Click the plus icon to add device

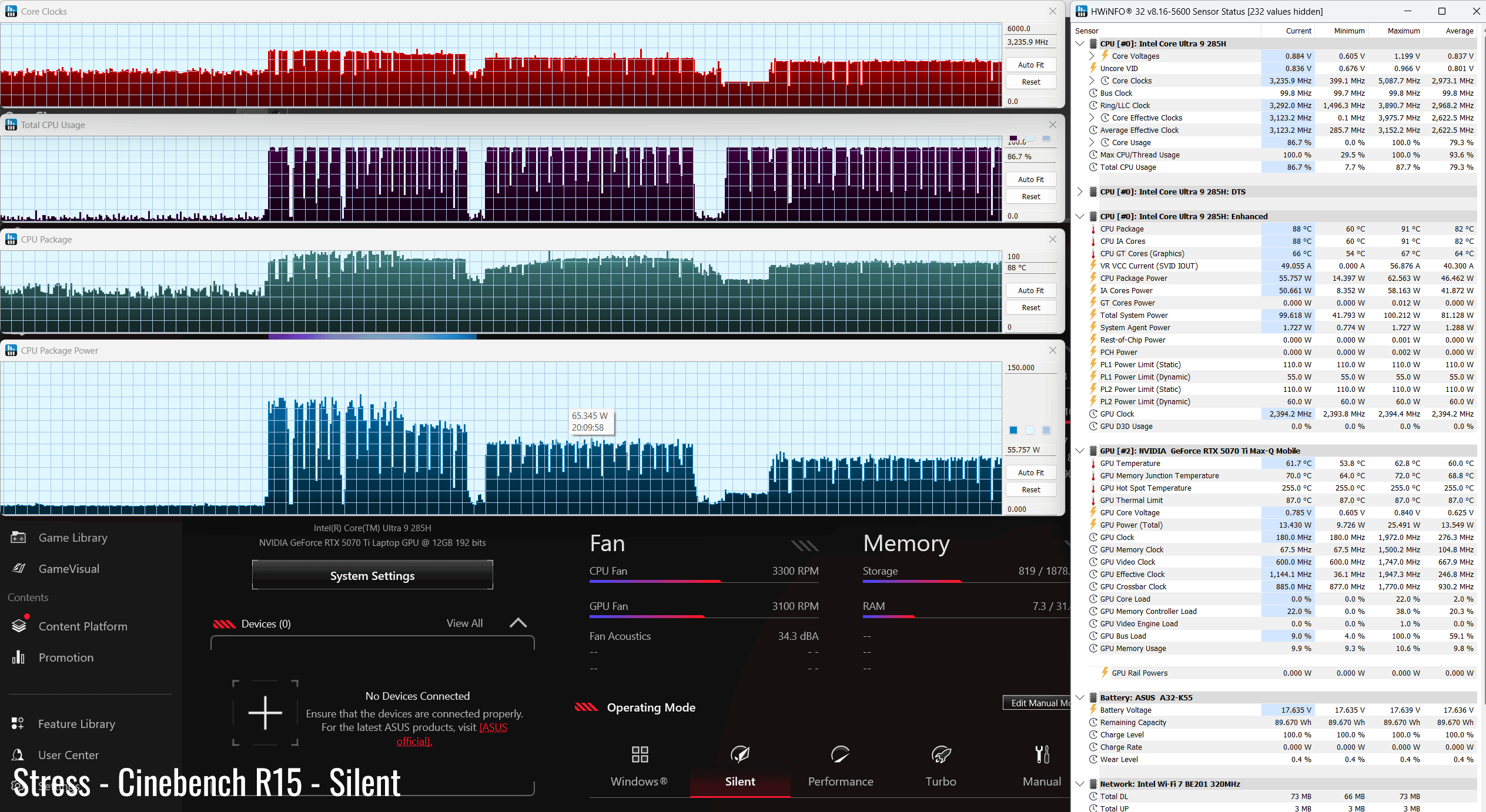tap(265, 713)
